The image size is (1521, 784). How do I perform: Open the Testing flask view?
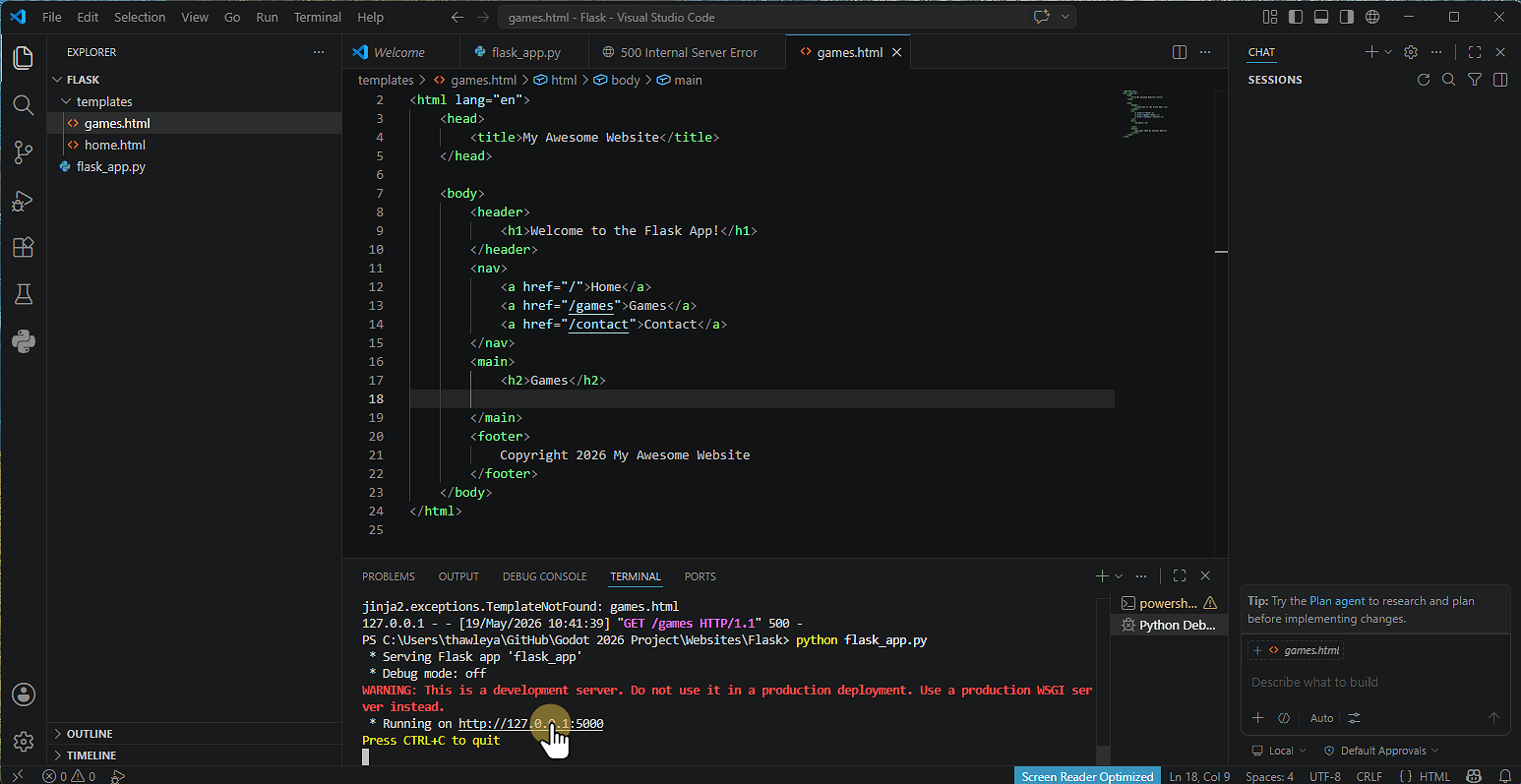[24, 294]
